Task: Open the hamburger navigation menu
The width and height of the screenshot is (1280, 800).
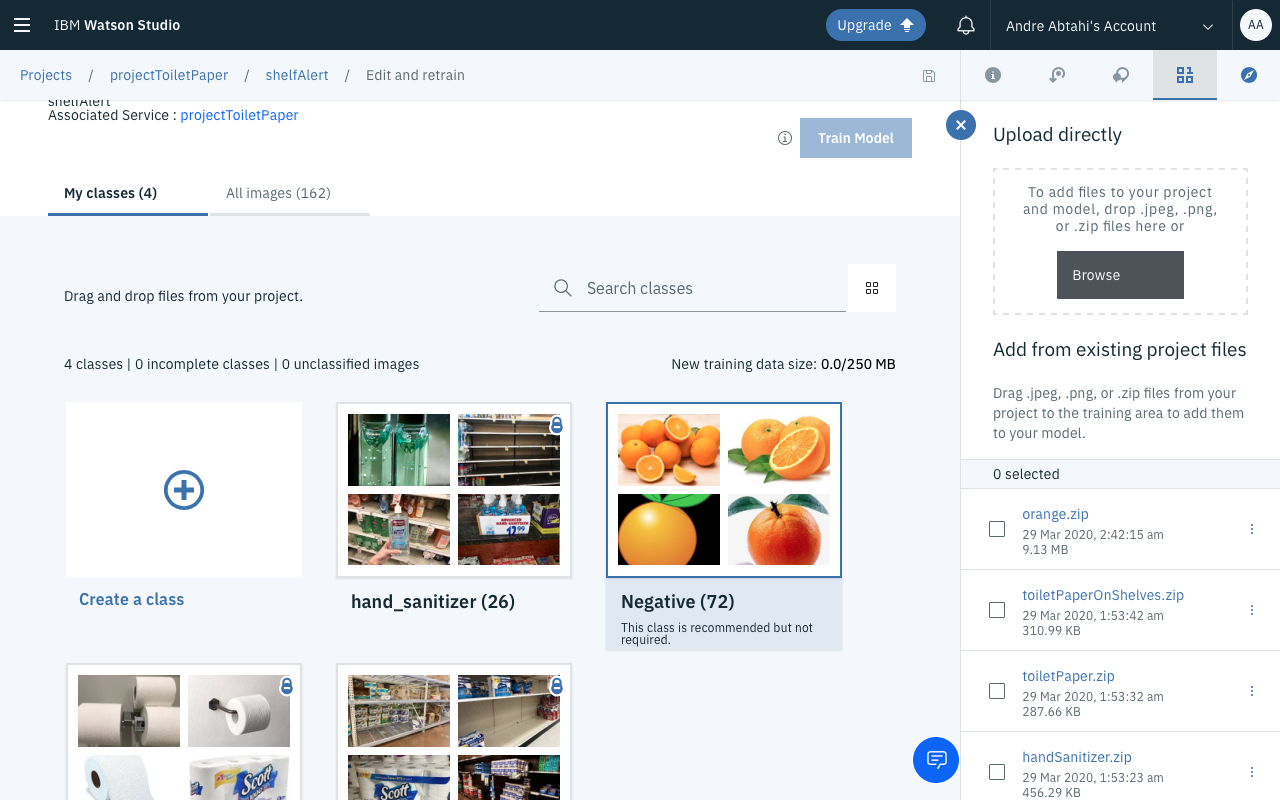Action: (x=22, y=25)
